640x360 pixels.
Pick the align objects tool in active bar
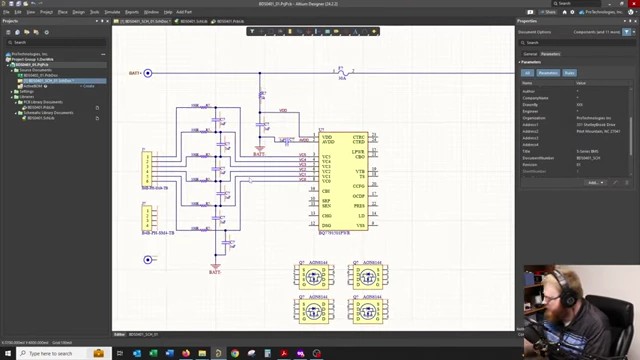[x=280, y=31]
